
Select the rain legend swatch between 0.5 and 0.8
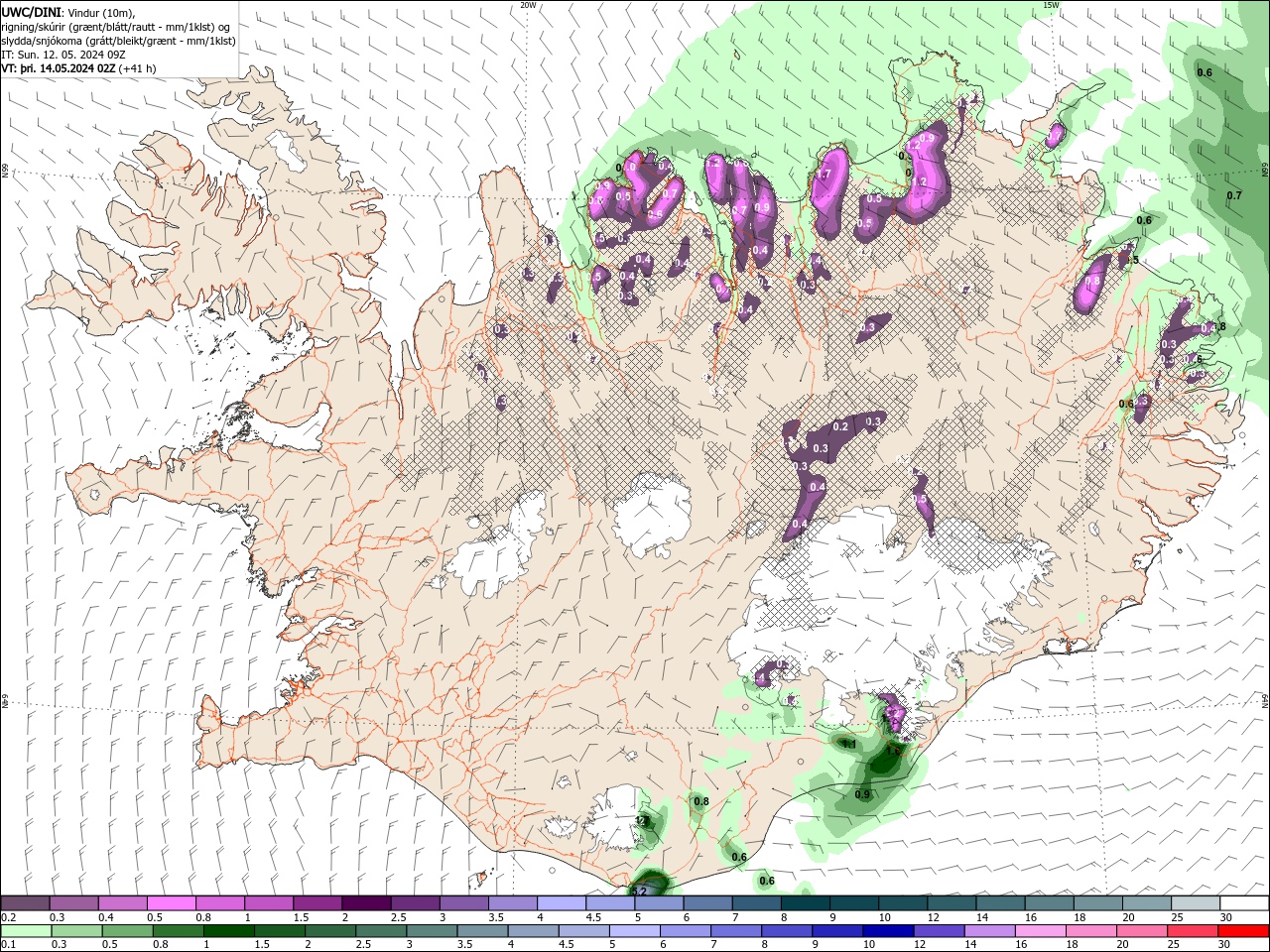click(127, 931)
